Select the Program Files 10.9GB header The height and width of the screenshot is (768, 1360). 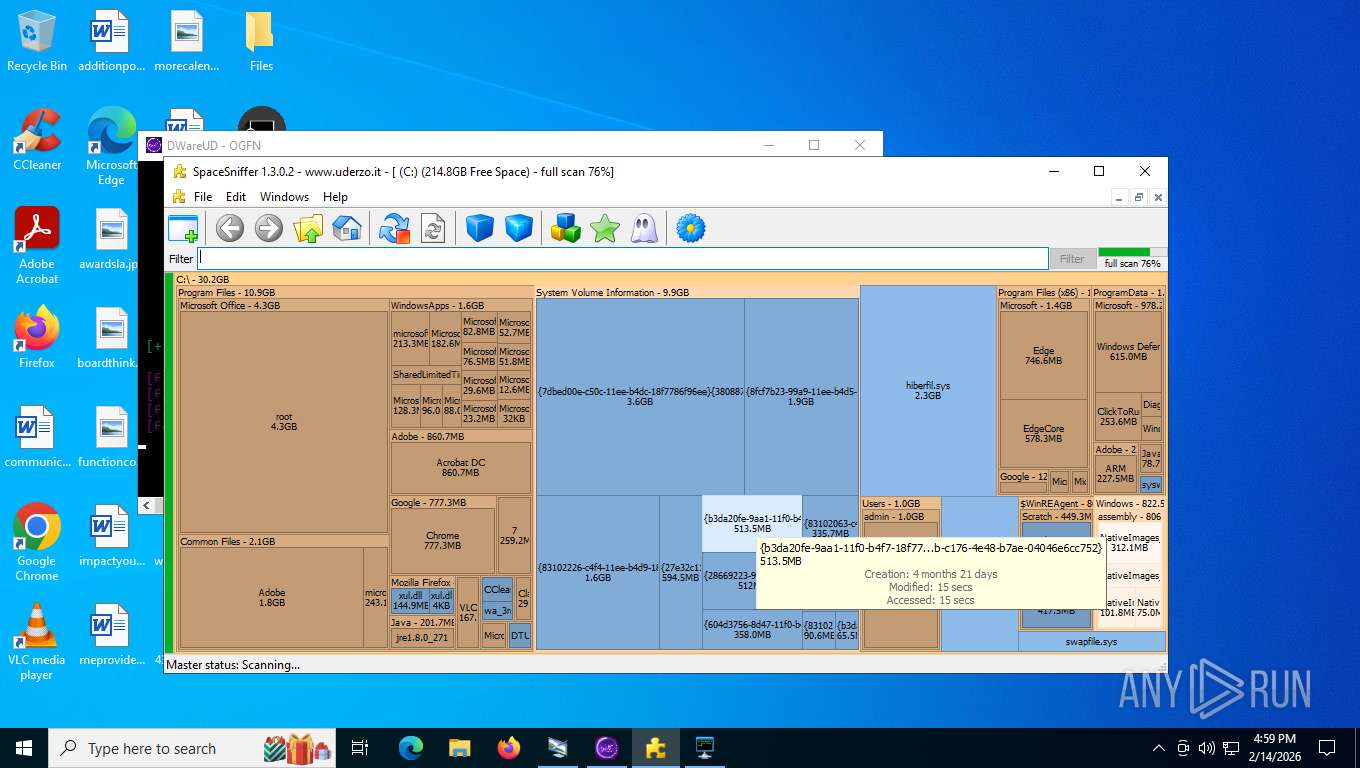pos(355,293)
